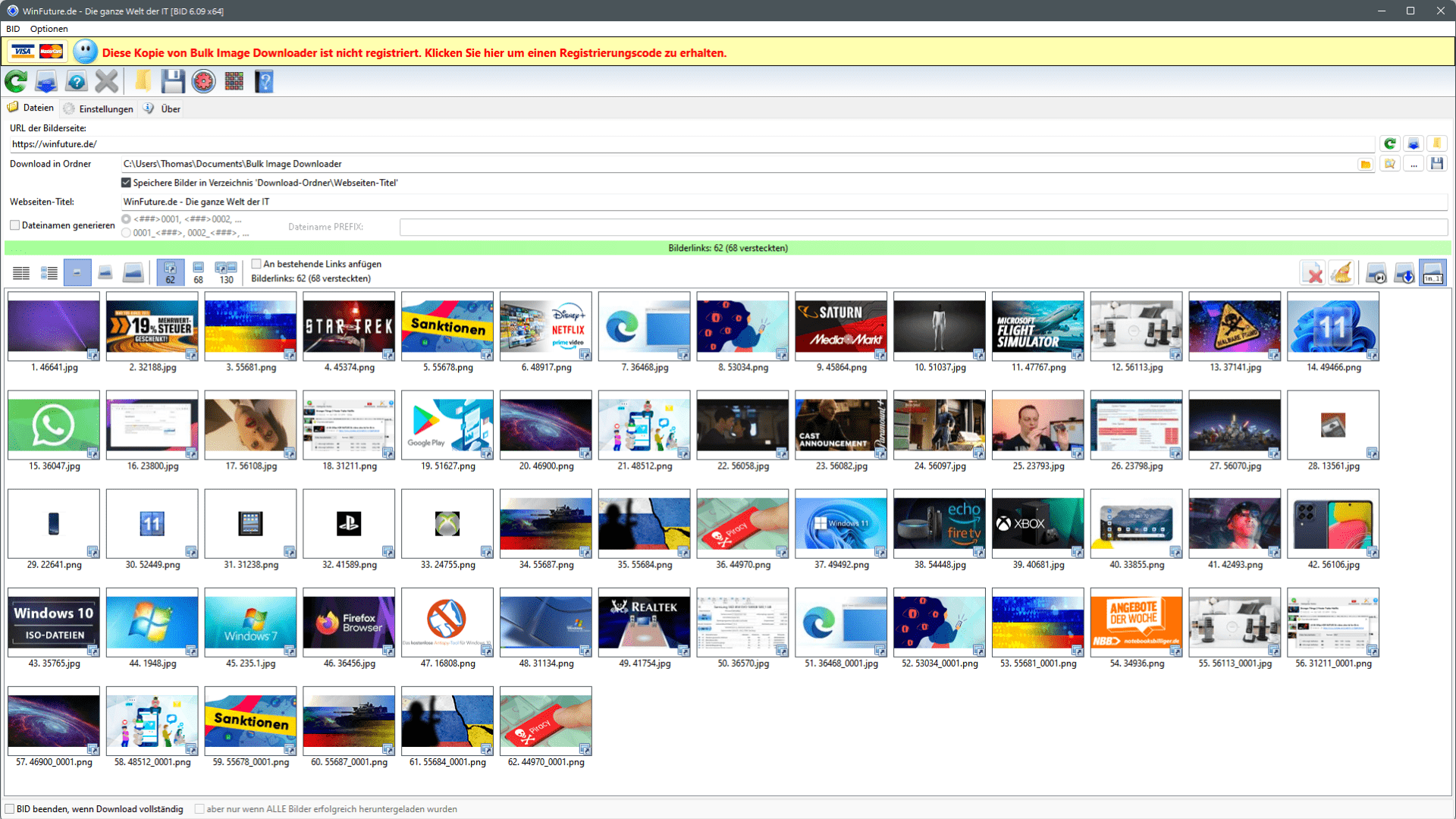Click the blue question-mark download toolbar icon

point(77,81)
